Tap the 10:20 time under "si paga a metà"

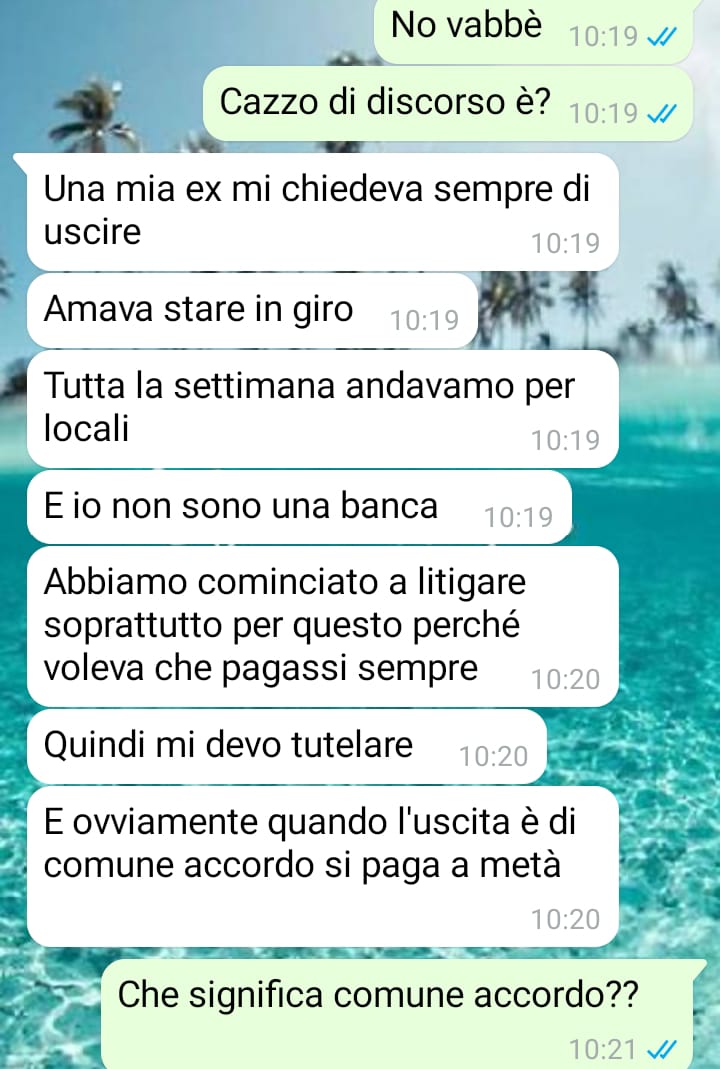565,920
